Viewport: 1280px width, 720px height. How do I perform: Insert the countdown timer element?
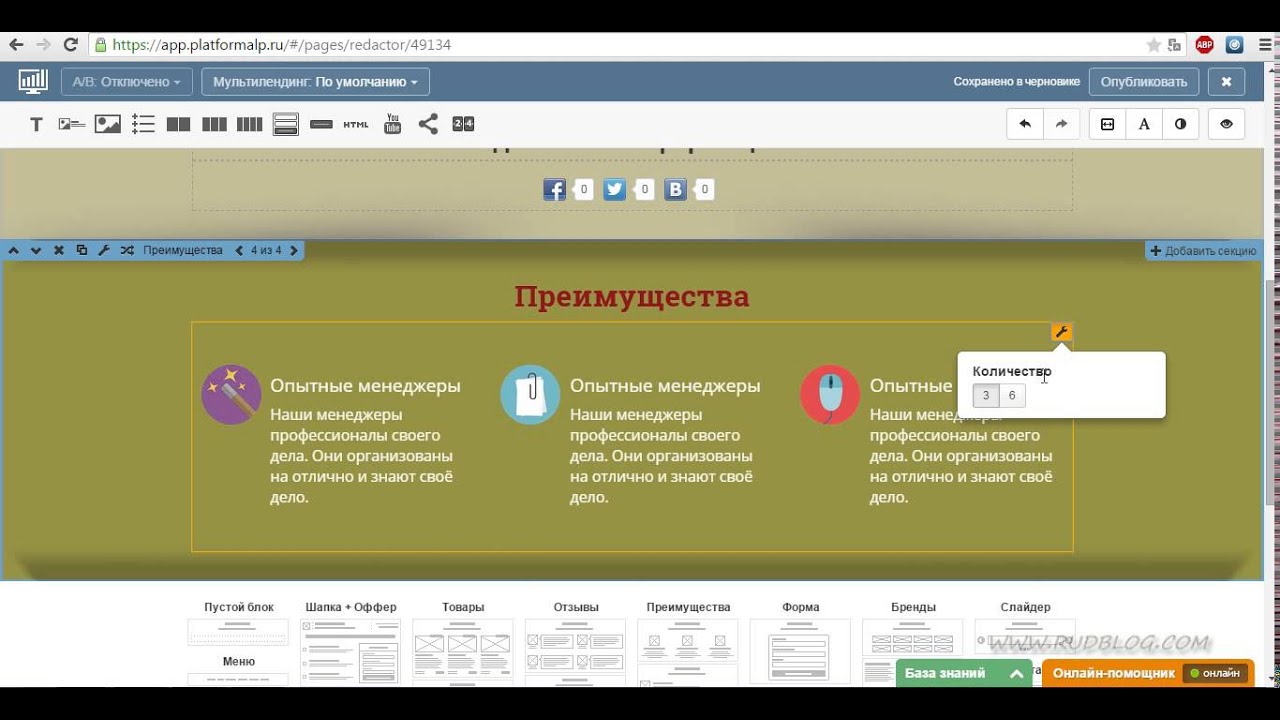[x=463, y=124]
